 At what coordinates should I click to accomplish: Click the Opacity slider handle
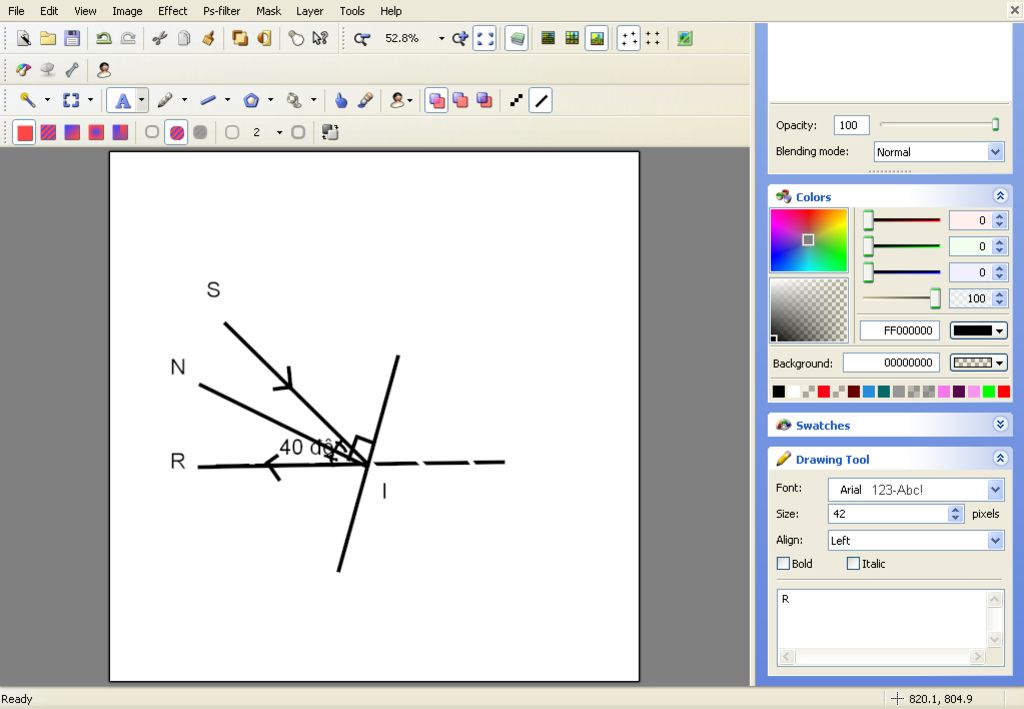[995, 124]
